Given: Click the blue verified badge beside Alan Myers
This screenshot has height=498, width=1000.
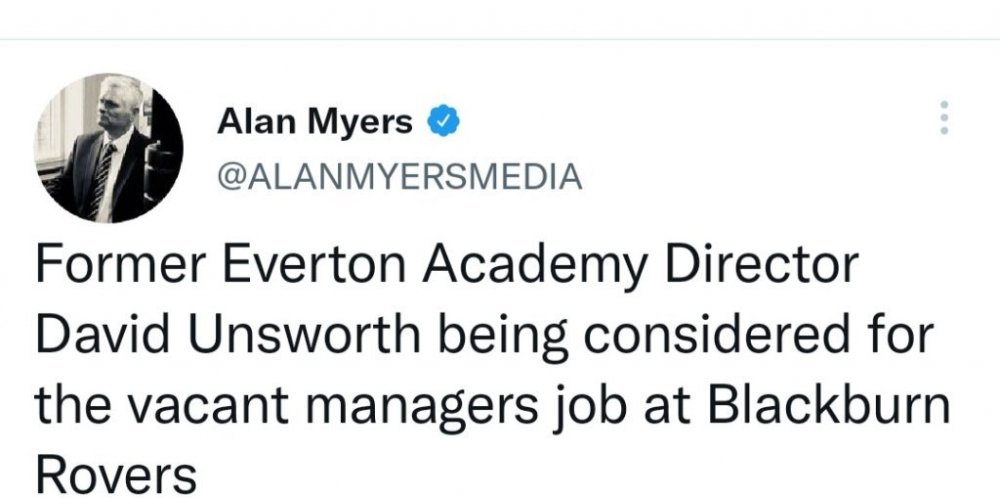Looking at the screenshot, I should coord(444,123).
